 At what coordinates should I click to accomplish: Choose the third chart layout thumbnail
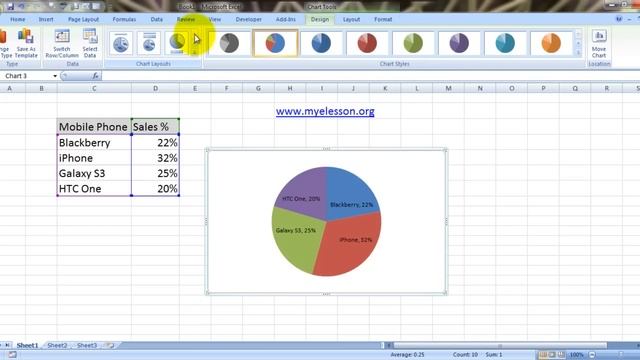177,43
